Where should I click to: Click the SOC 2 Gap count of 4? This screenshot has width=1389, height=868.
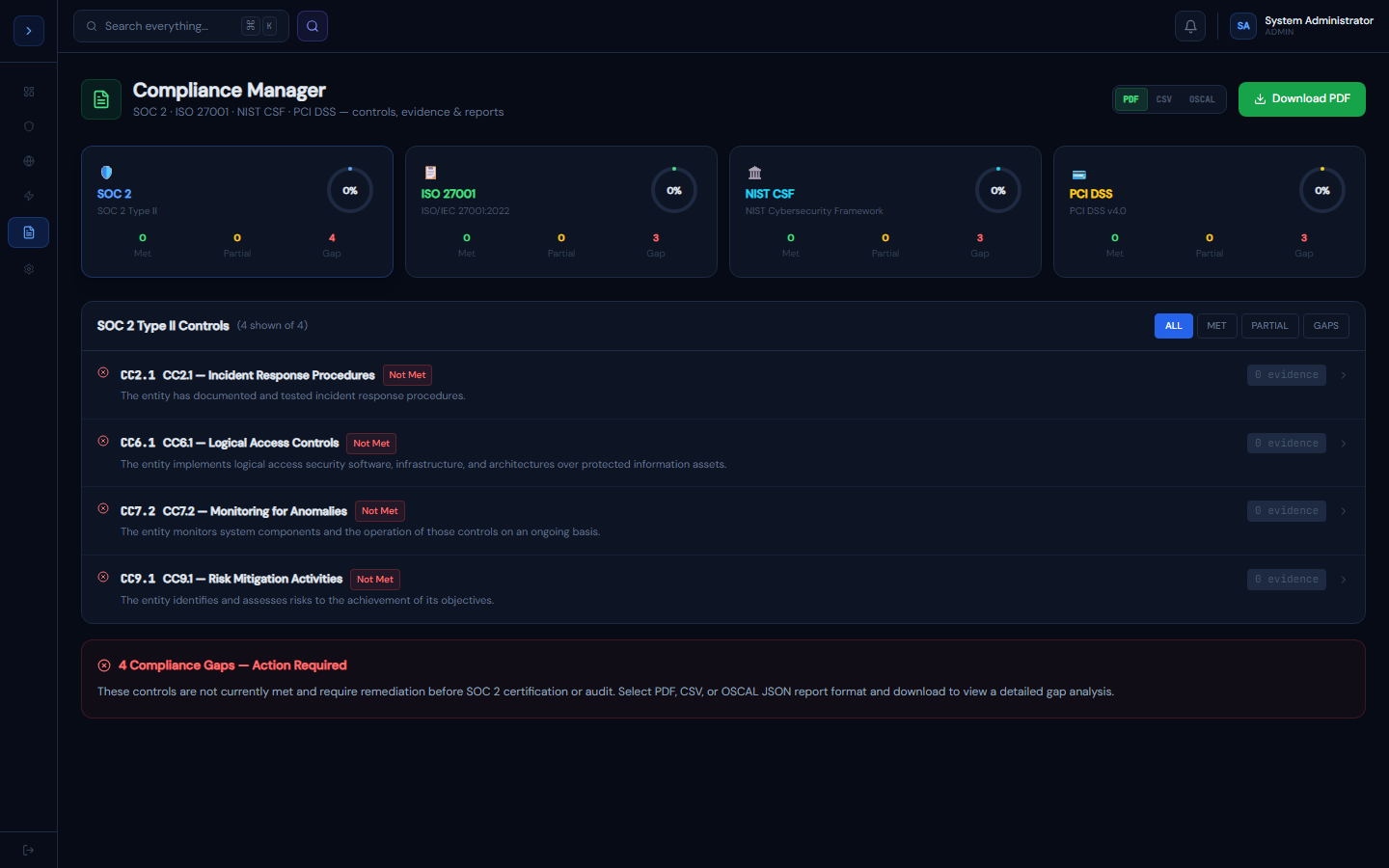pyautogui.click(x=332, y=237)
